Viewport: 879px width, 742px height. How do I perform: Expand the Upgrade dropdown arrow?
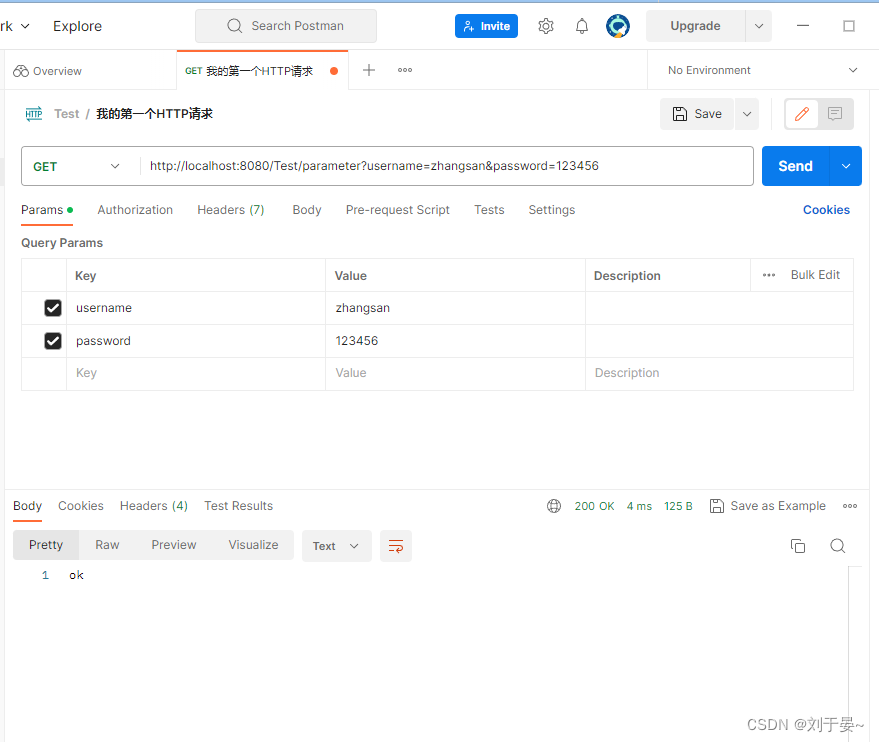758,26
